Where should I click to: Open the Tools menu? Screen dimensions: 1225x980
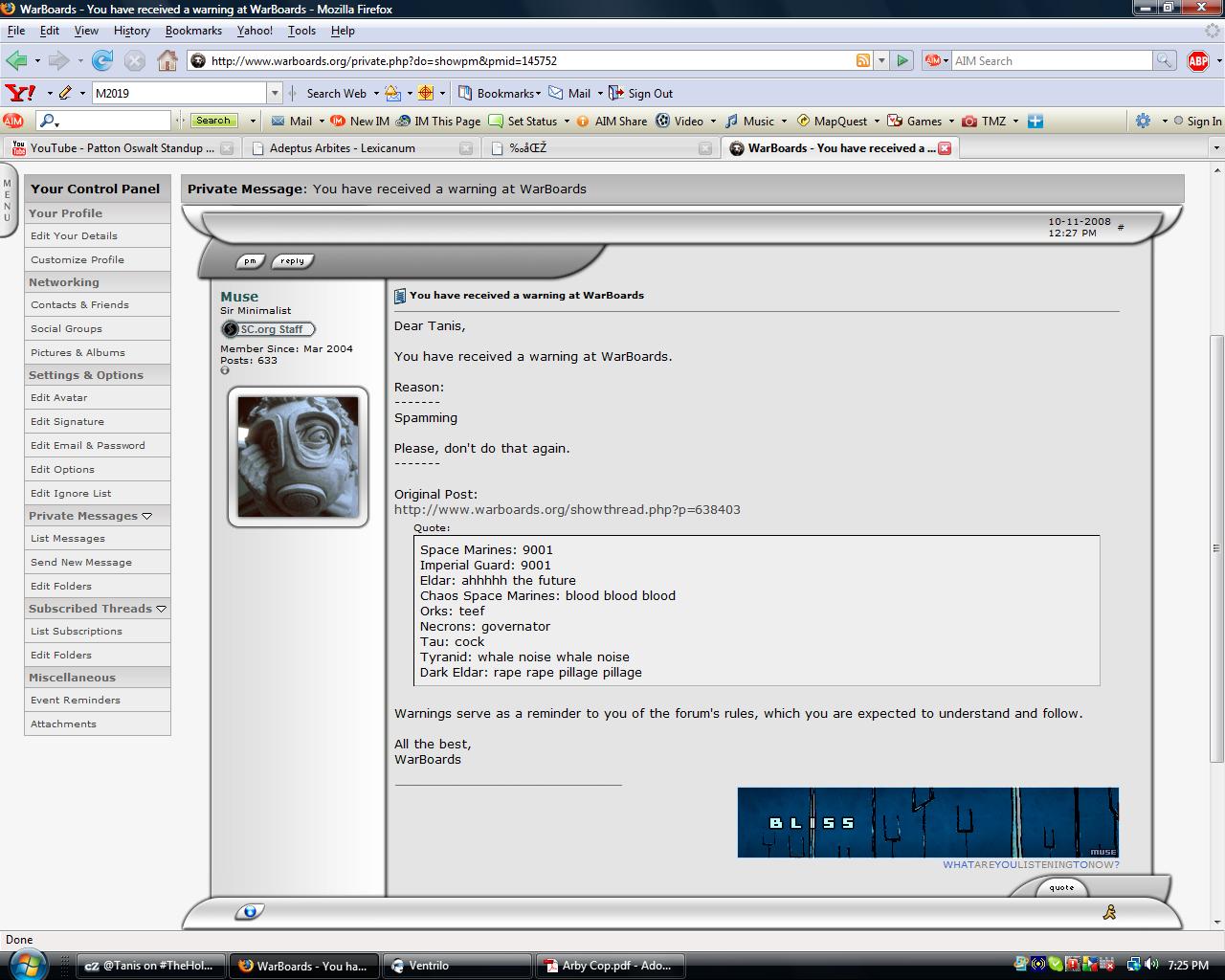[x=301, y=31]
